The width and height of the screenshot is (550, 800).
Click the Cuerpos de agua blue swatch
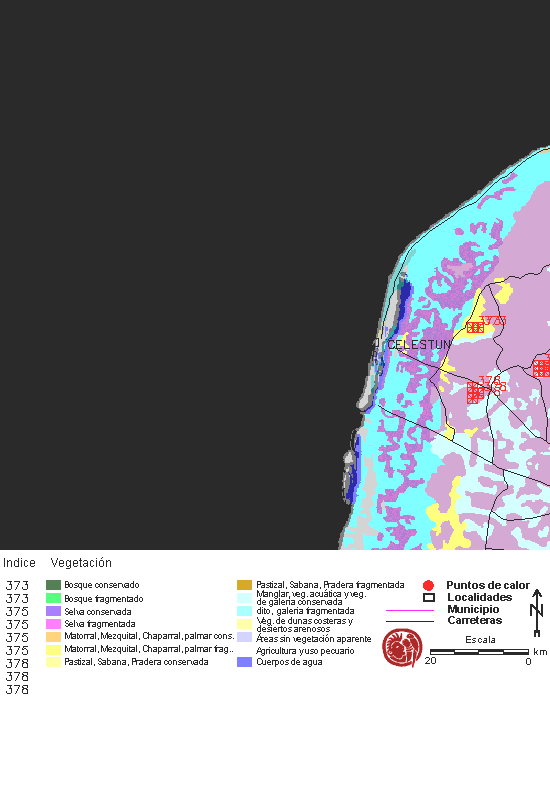click(x=244, y=662)
